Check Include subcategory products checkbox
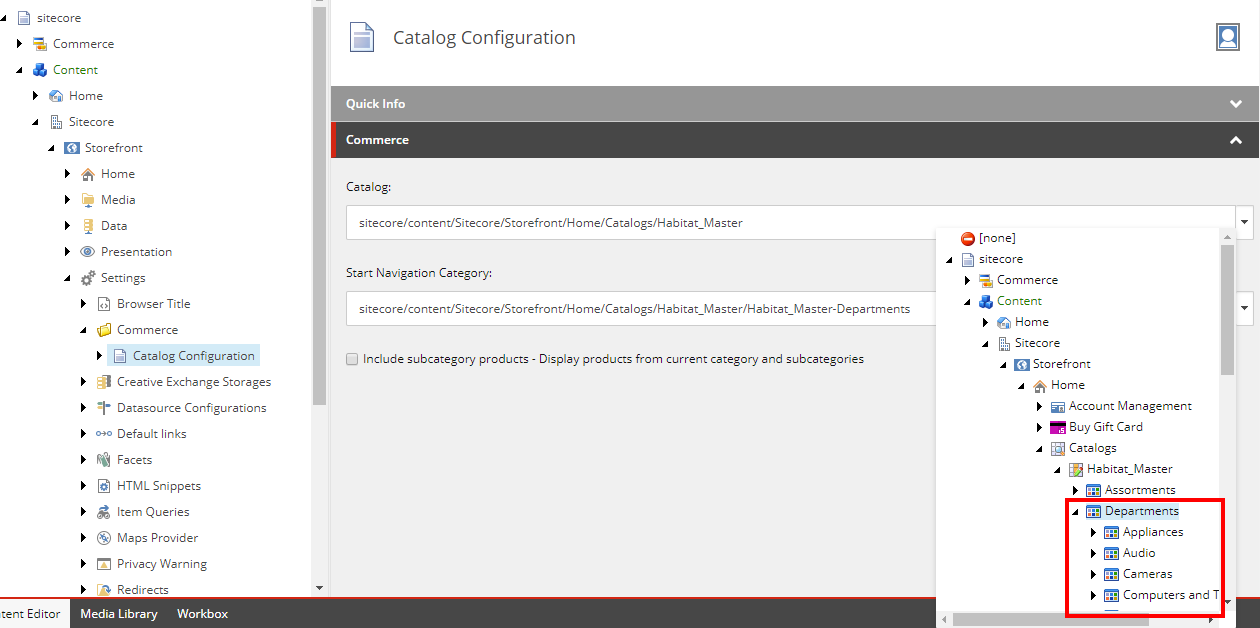1260x628 pixels. click(x=351, y=358)
